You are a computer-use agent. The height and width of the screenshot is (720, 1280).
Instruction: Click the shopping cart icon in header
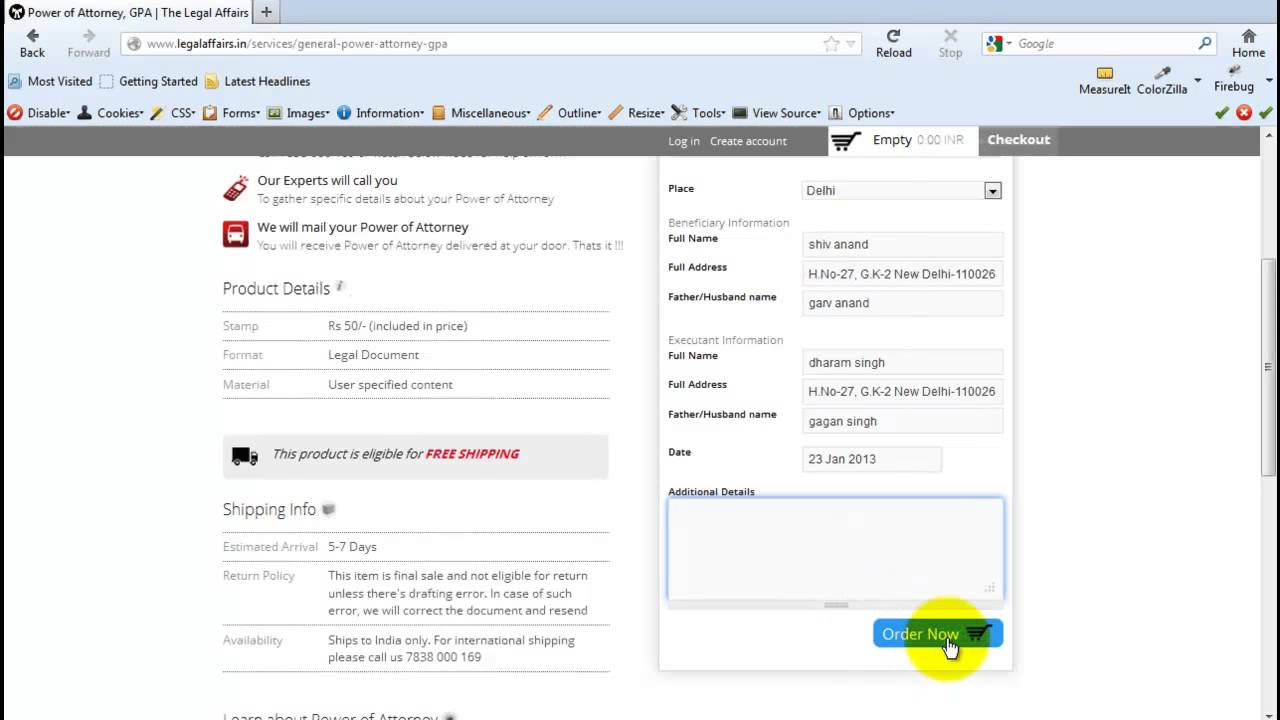click(x=846, y=141)
